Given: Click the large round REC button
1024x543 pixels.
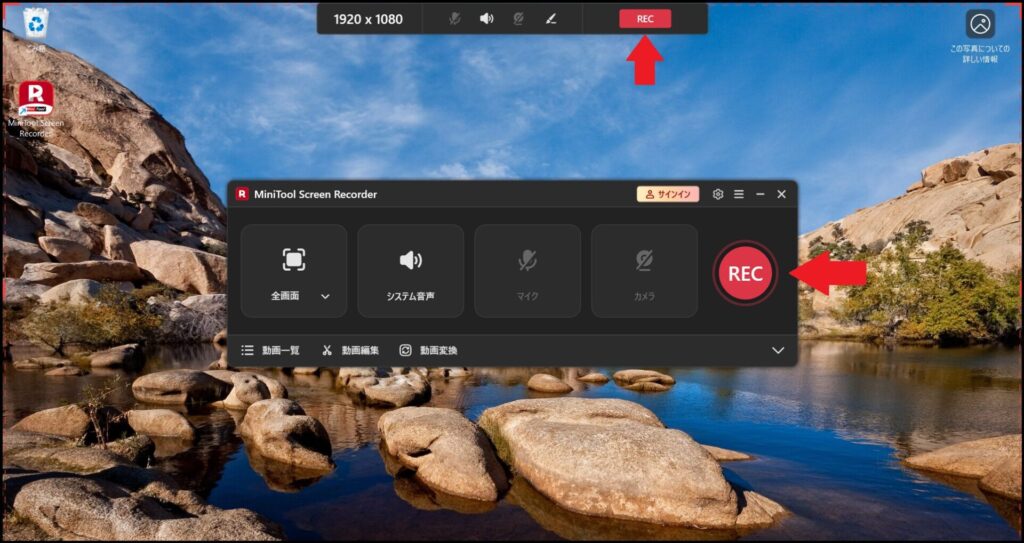Looking at the screenshot, I should pos(745,273).
